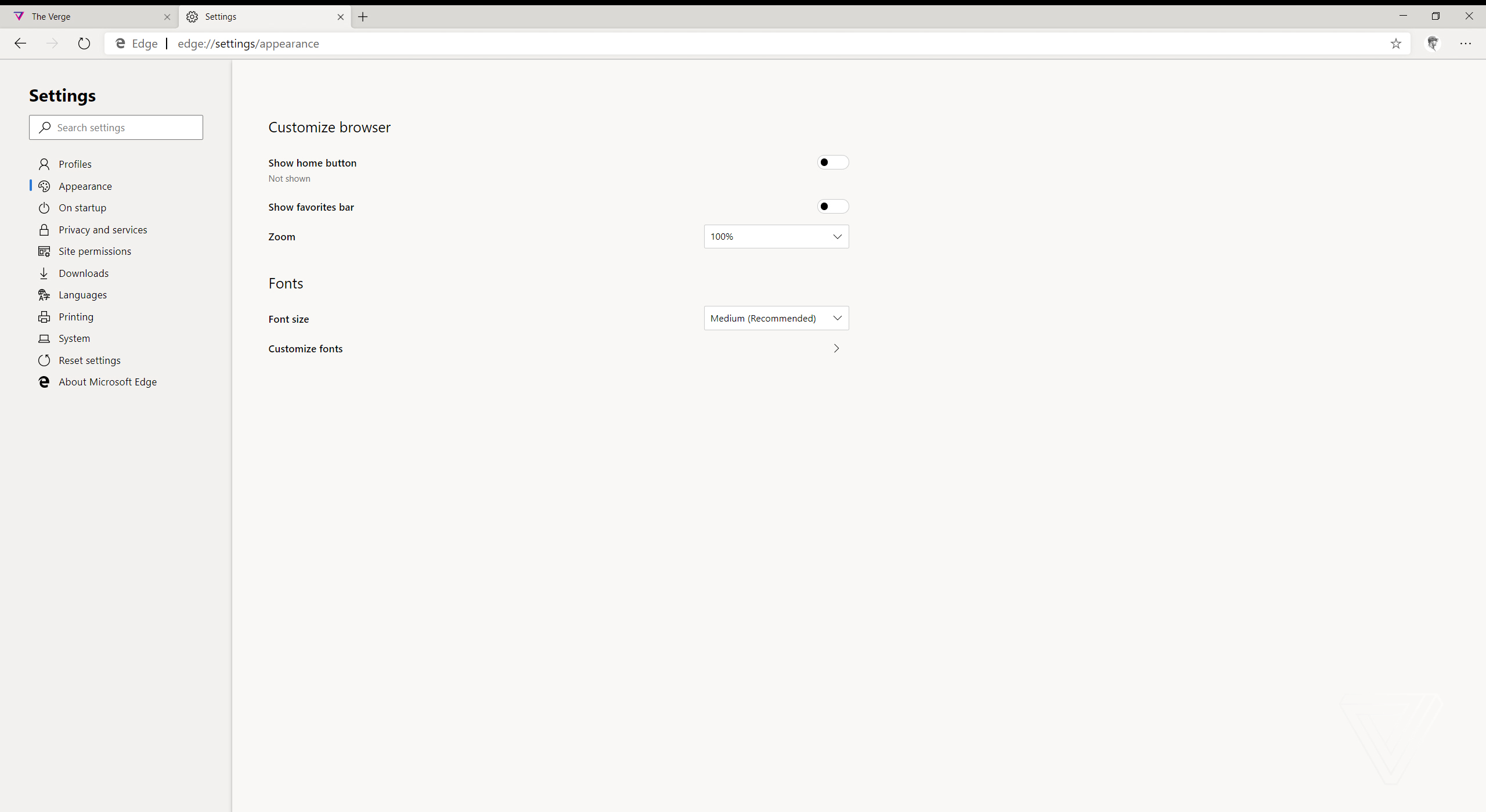Expand the Font size dropdown
1486x812 pixels.
click(776, 318)
